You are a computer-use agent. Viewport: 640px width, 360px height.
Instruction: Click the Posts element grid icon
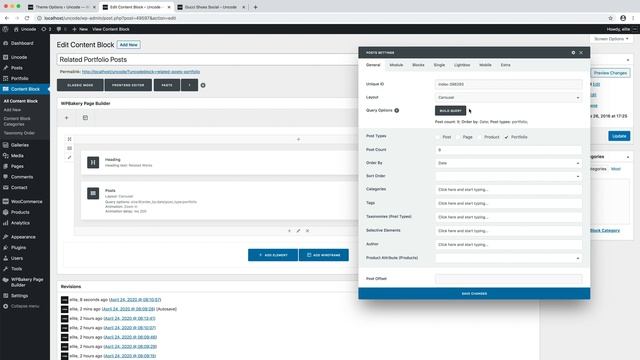93,193
